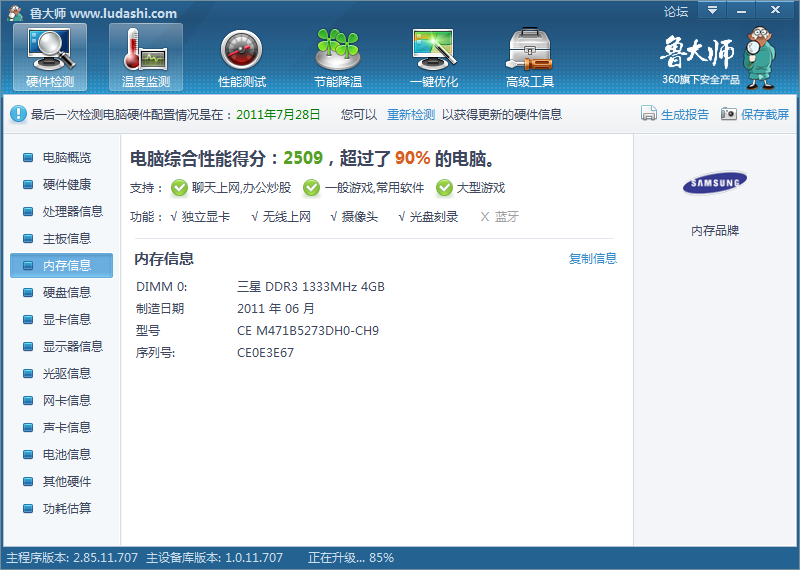The image size is (800, 570).
Task: Open 硬件检测 hardware detection tool
Action: (50, 57)
